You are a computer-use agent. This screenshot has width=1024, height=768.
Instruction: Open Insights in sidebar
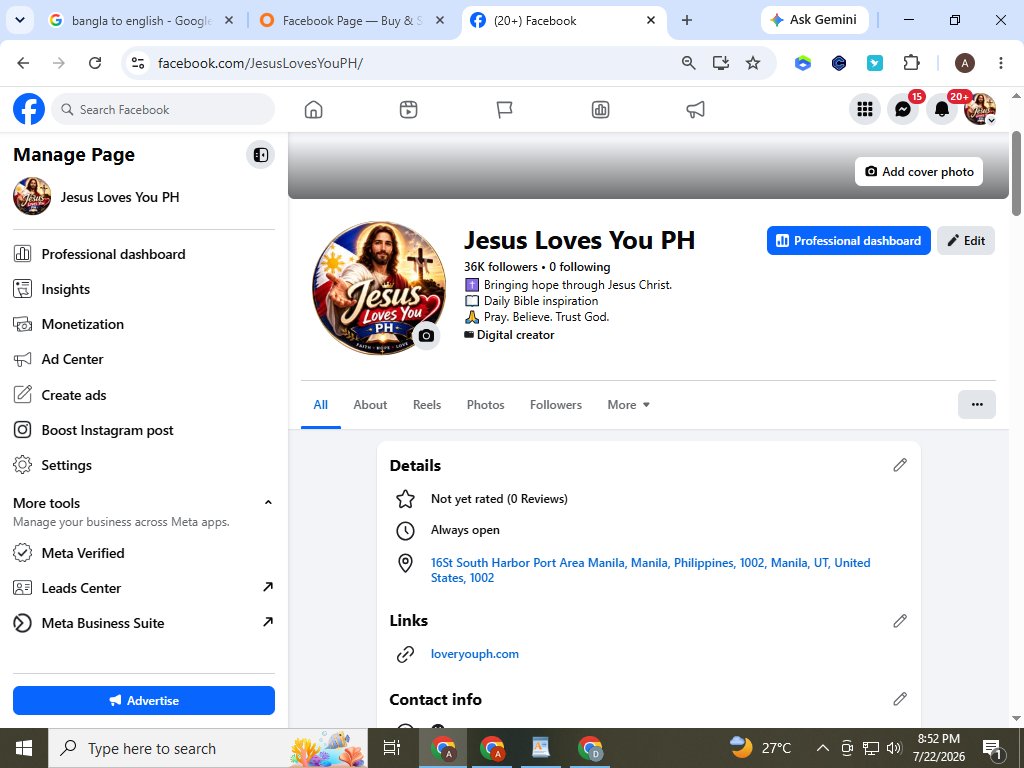pos(144,289)
